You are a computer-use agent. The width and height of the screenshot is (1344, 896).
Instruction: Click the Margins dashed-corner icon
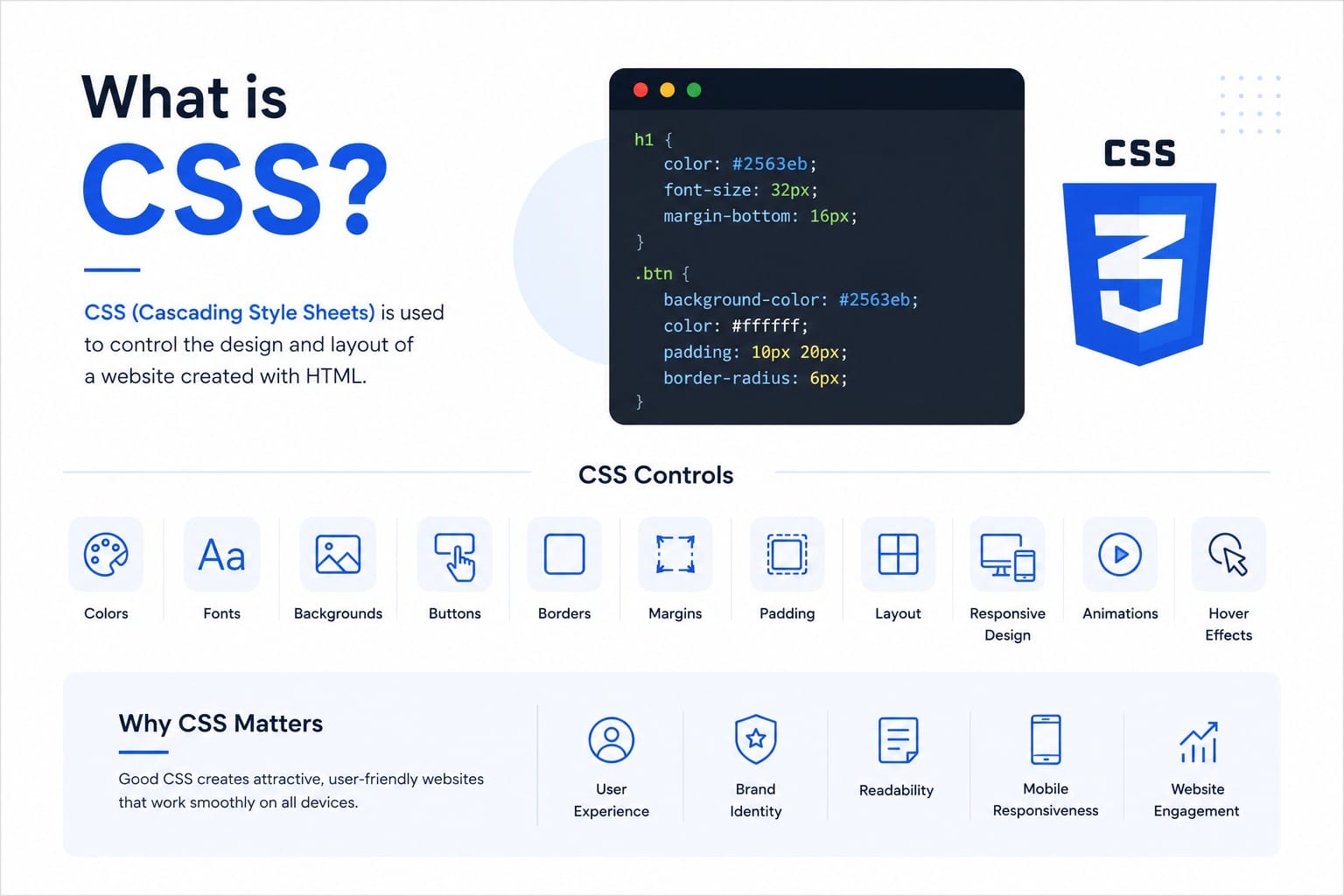point(675,554)
